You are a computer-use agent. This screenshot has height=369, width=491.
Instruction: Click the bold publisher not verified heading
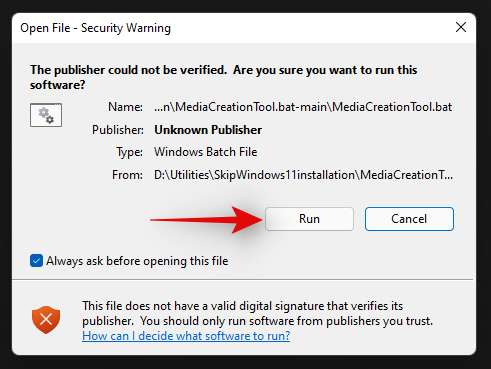coord(223,77)
